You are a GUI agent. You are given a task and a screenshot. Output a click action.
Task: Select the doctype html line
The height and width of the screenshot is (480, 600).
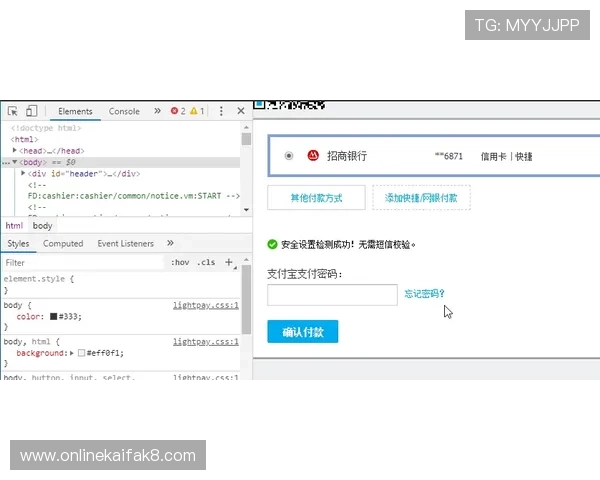[x=46, y=128]
